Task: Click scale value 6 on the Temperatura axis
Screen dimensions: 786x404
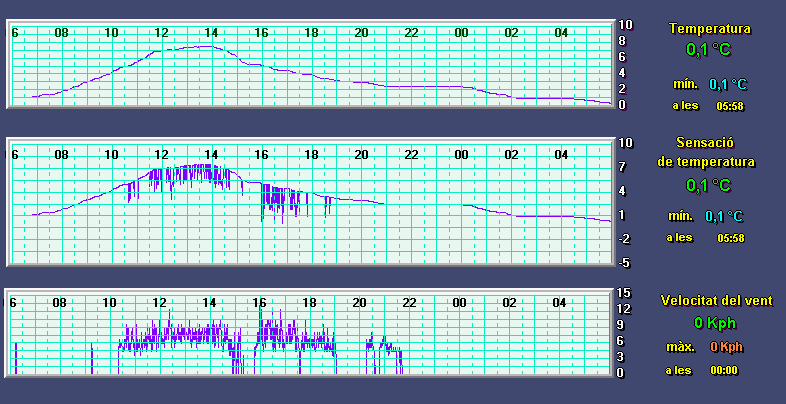Action: coord(623,57)
